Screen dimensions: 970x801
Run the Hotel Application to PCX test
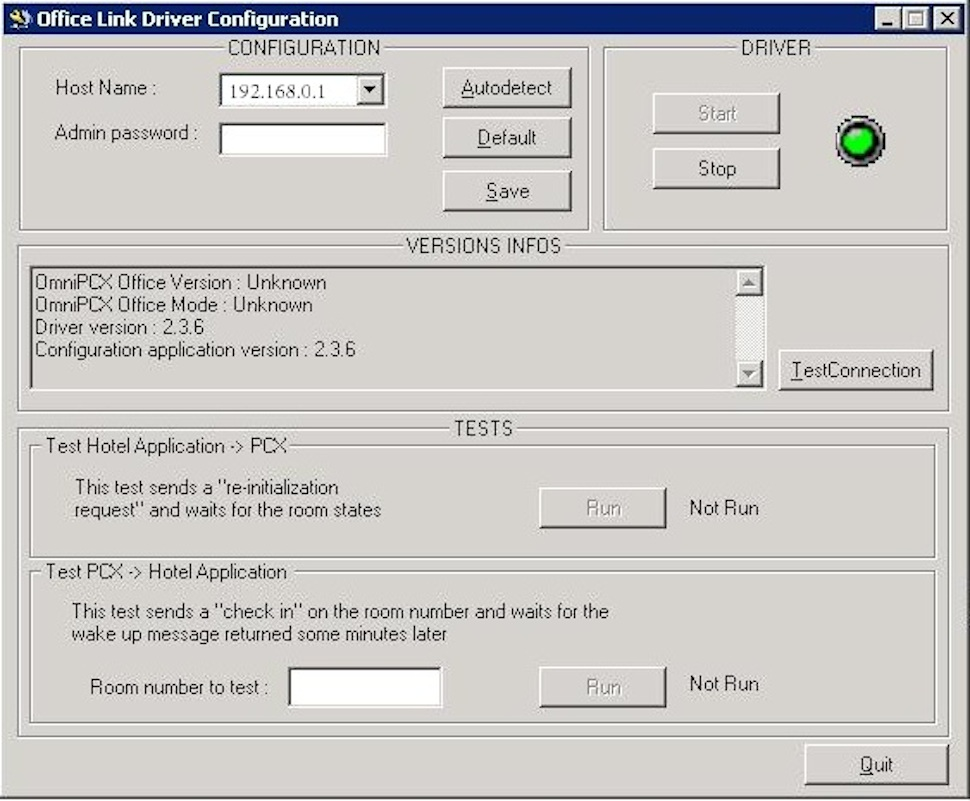(603, 508)
